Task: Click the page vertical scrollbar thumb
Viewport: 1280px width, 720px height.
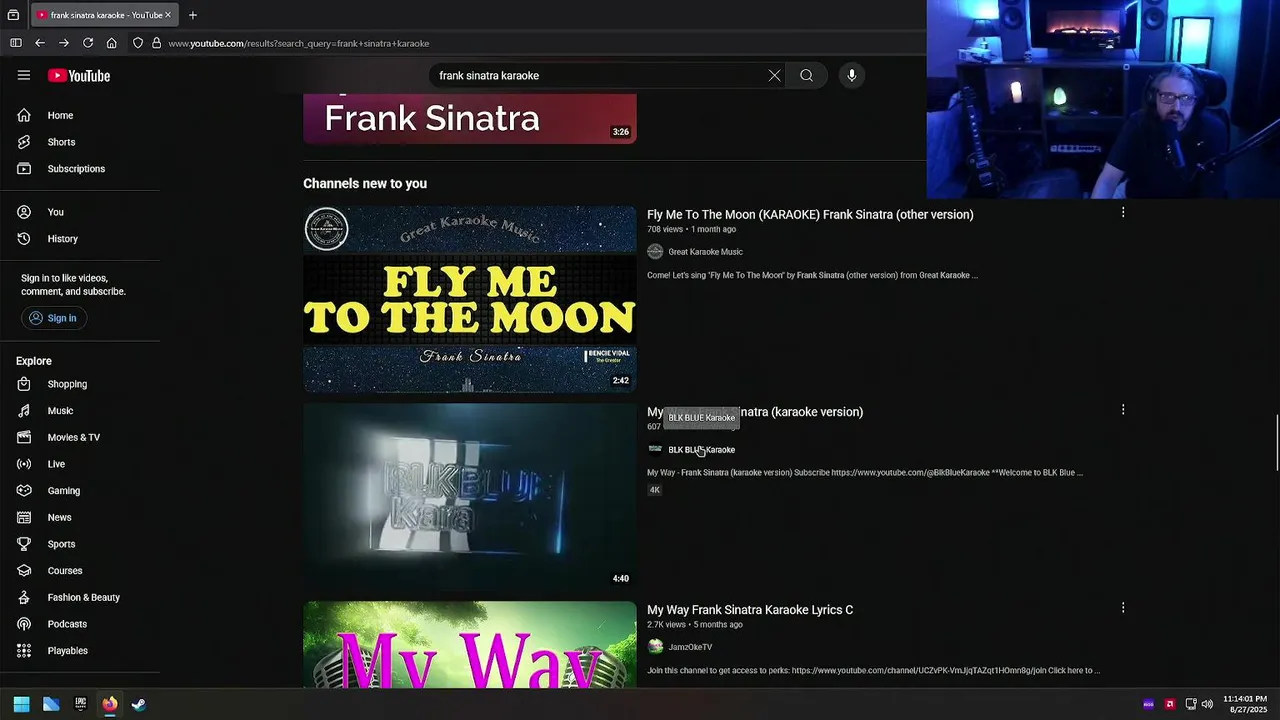Action: pos(1276,441)
